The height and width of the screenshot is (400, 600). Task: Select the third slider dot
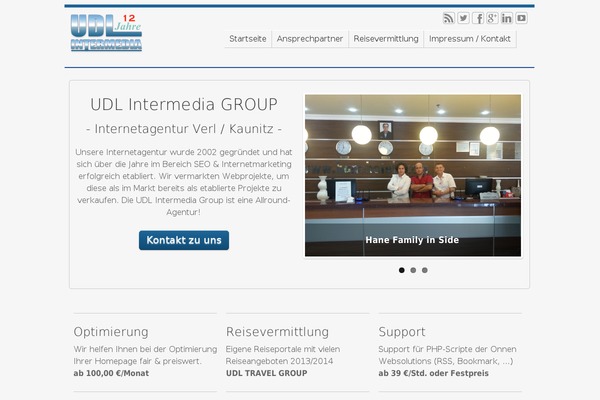pyautogui.click(x=424, y=270)
